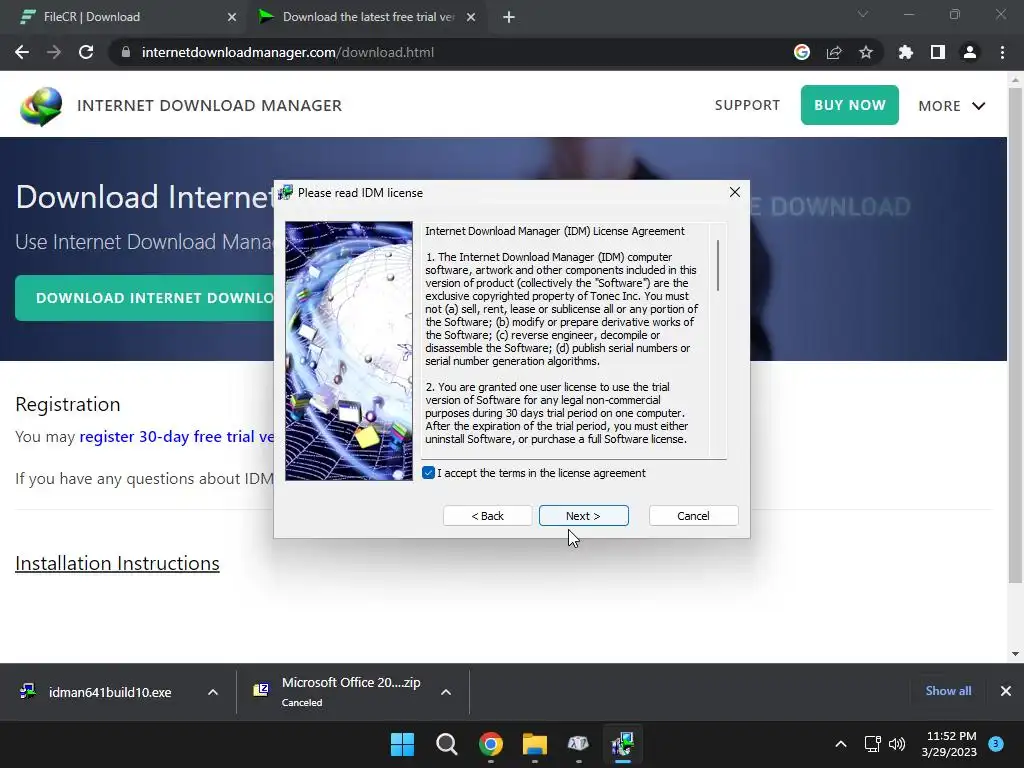Image resolution: width=1024 pixels, height=768 pixels.
Task: Open File Explorer from taskbar
Action: click(534, 744)
